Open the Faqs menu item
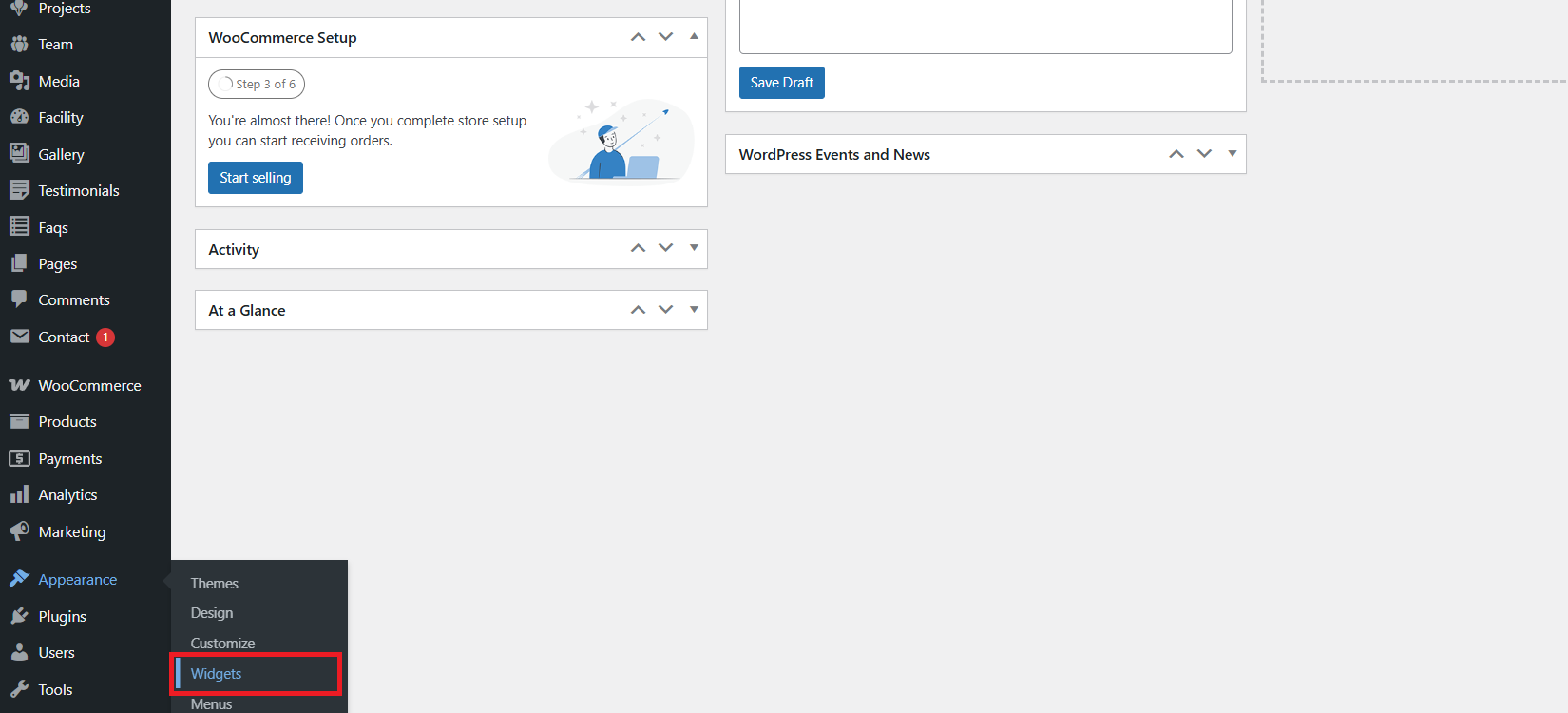This screenshot has width=1568, height=713. pyautogui.click(x=53, y=227)
